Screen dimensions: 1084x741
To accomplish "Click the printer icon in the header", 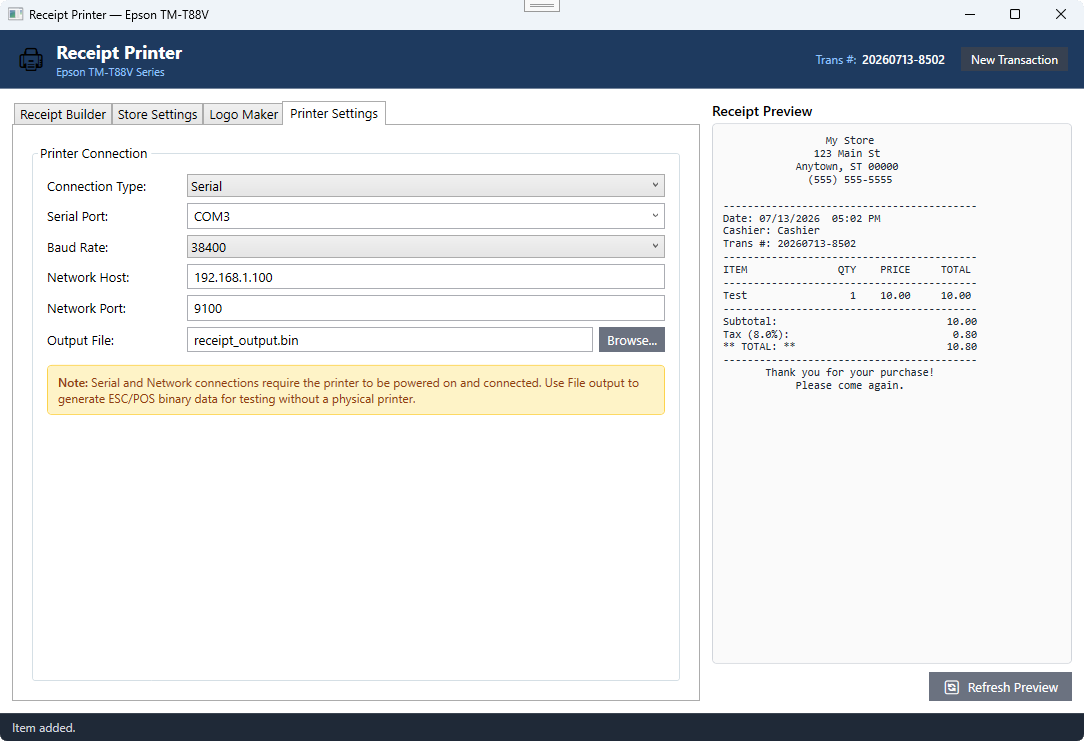I will pyautogui.click(x=30, y=60).
